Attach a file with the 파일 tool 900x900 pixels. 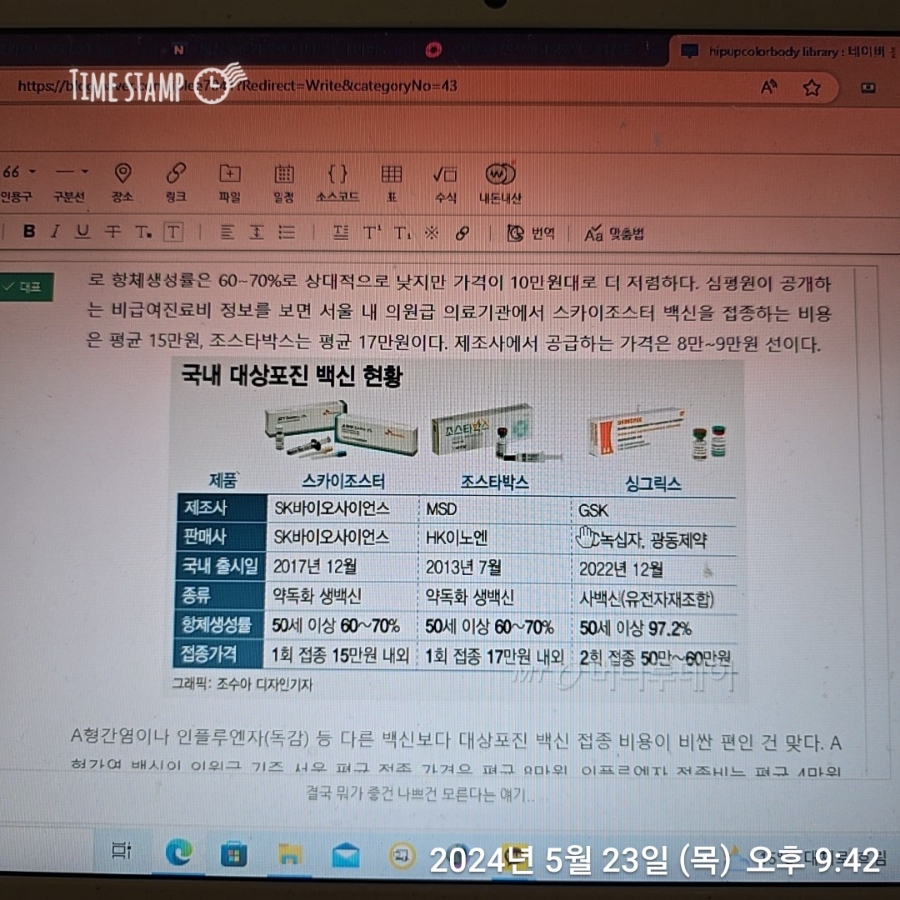[230, 183]
